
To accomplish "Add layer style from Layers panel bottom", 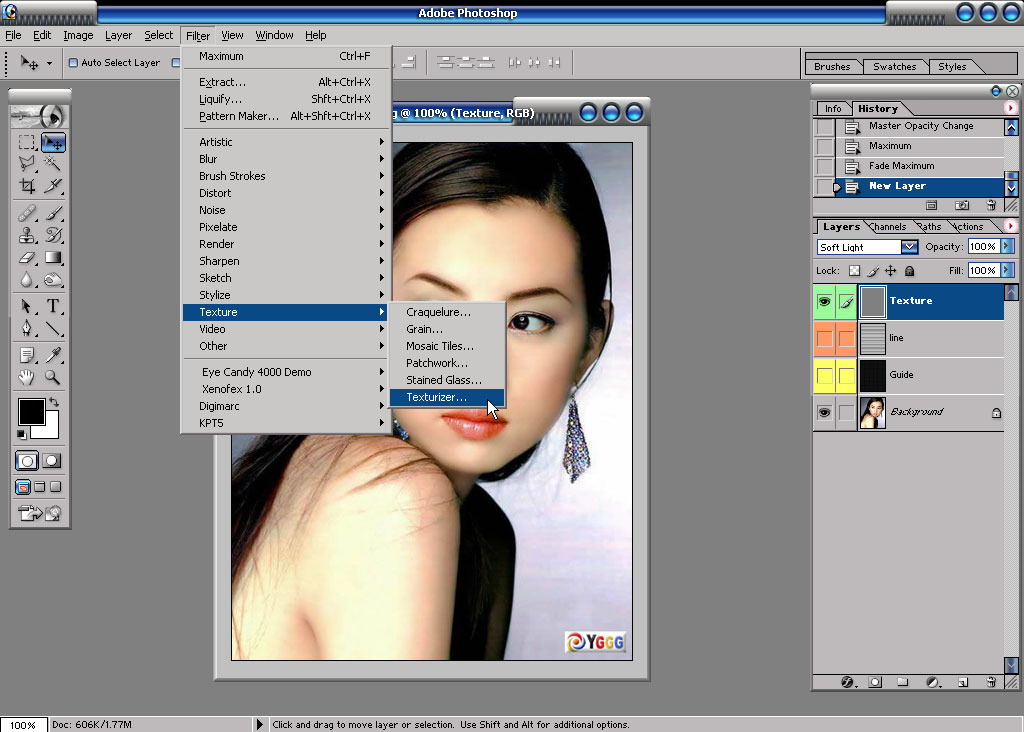I will click(x=848, y=682).
